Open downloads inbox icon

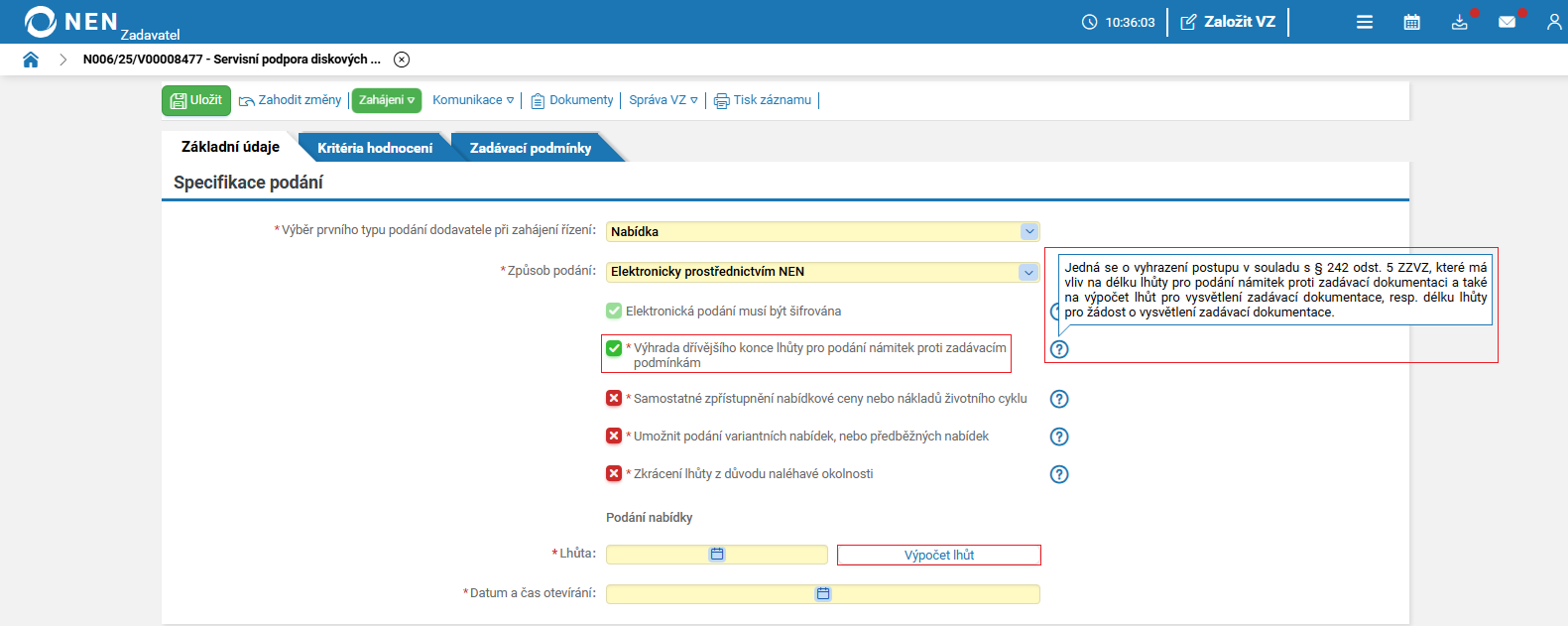1460,22
